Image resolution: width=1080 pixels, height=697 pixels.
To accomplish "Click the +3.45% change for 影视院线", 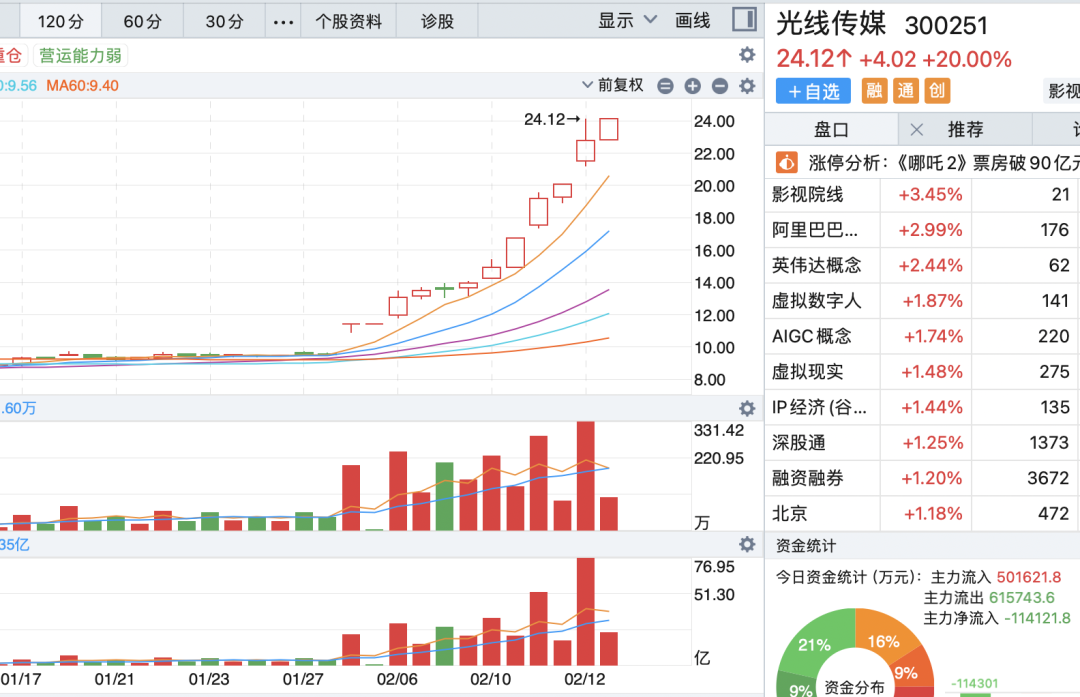I will (x=931, y=195).
